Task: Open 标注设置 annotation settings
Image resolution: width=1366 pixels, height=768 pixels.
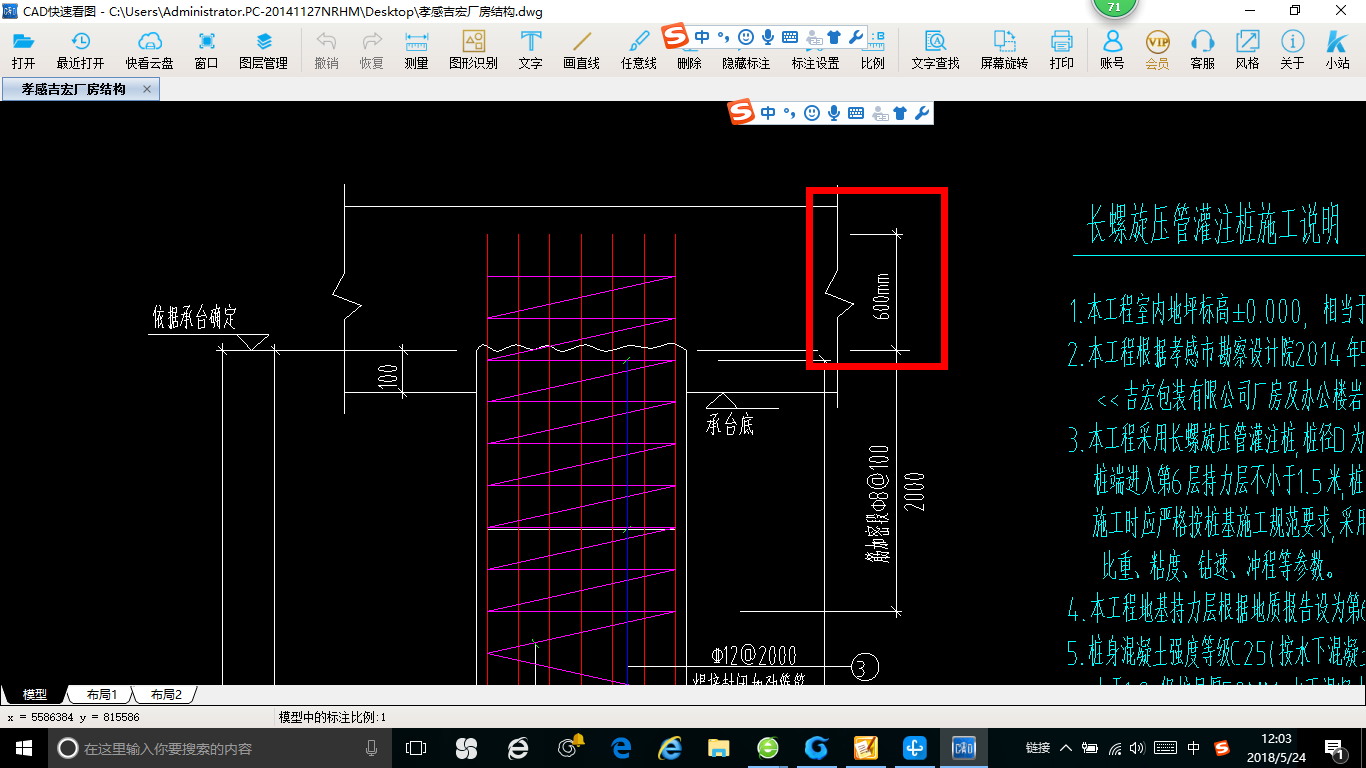Action: pos(815,63)
